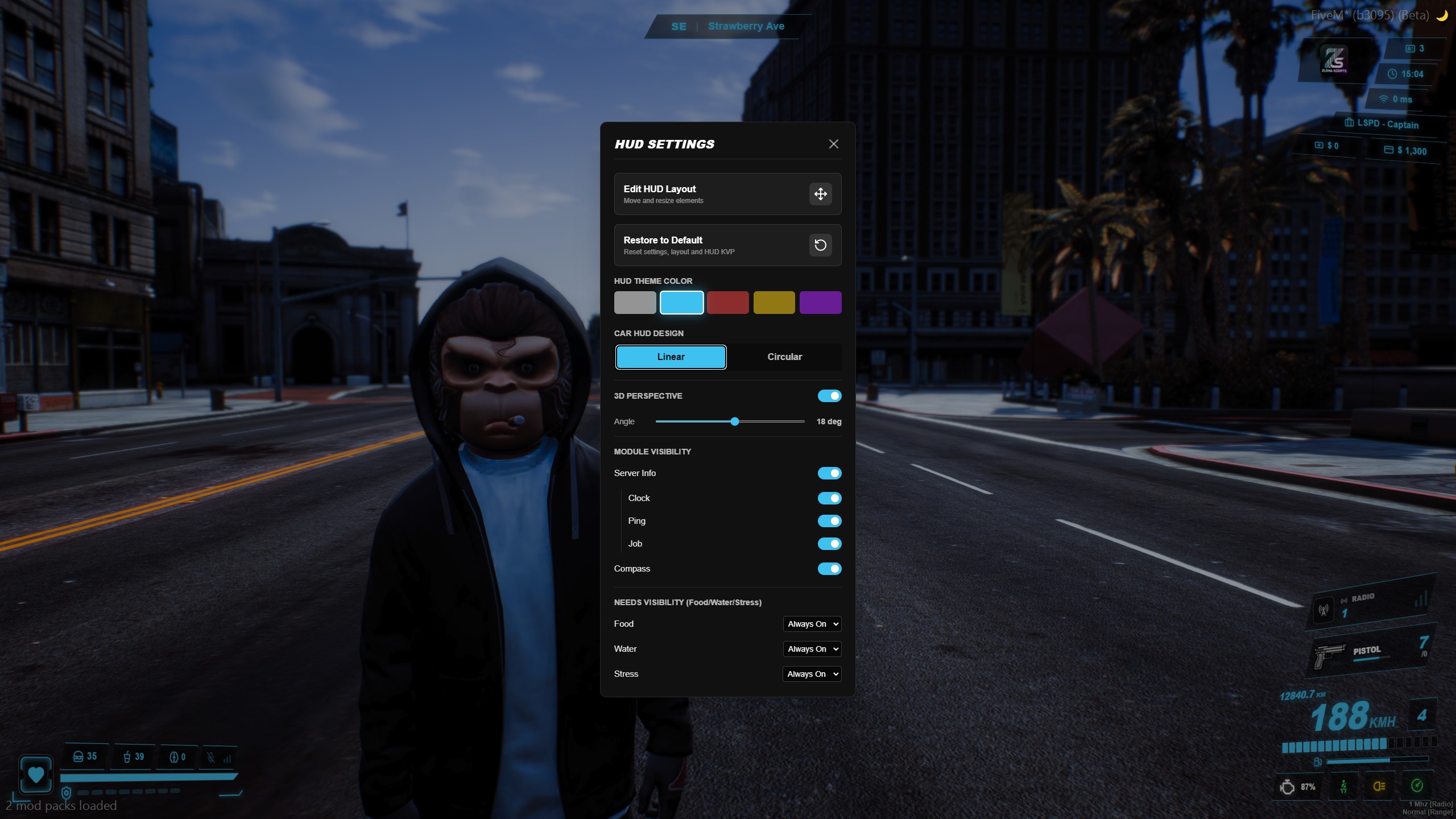This screenshot has height=819, width=1456.
Task: Click the yellow headlights icon
Action: pyautogui.click(x=1379, y=786)
